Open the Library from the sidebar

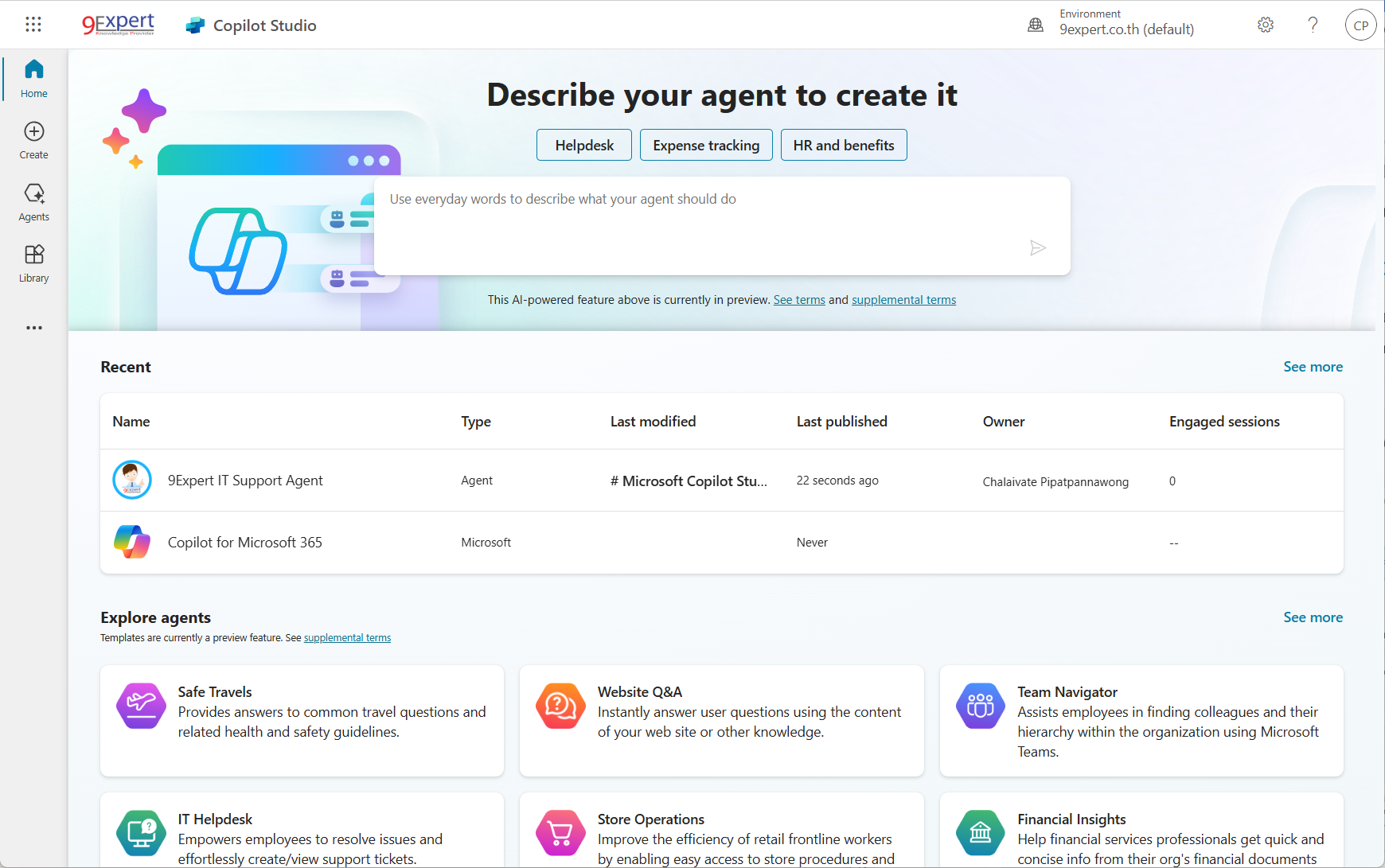pos(33,263)
